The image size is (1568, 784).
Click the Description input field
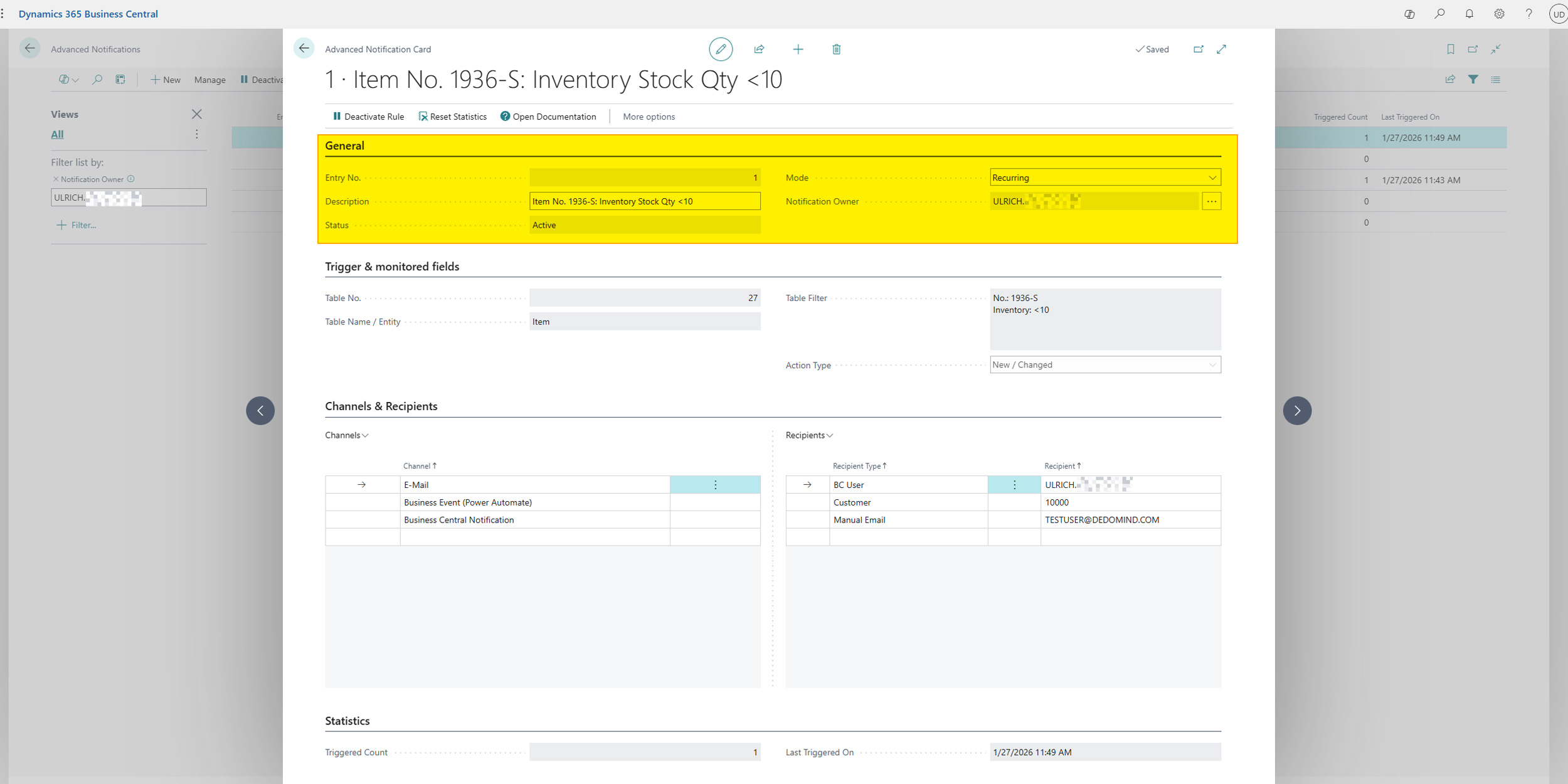(x=644, y=201)
